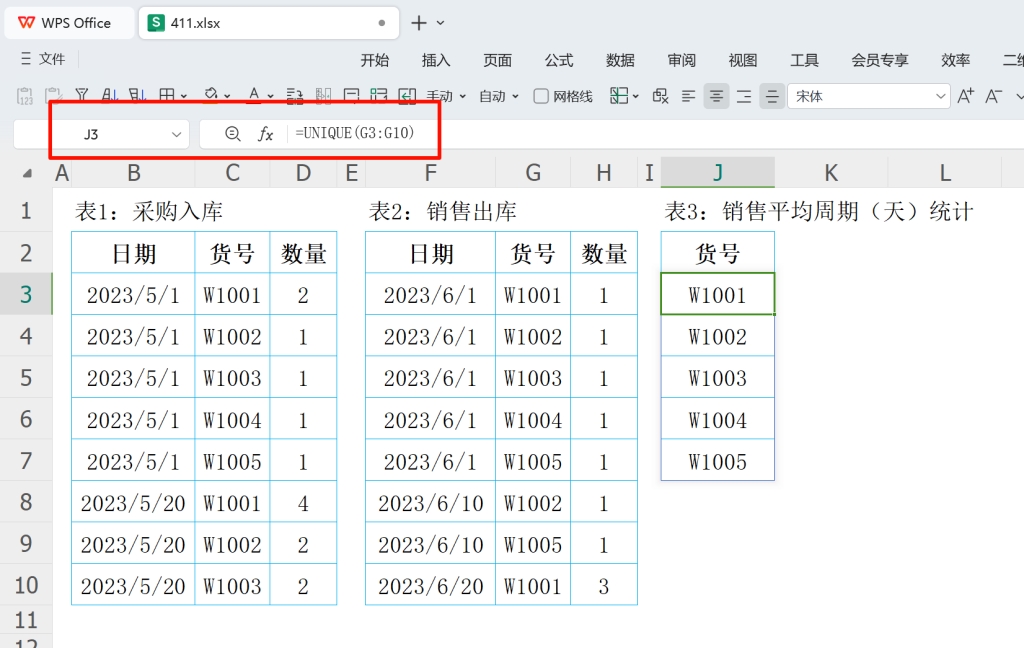Click the title 表3: 销售平均周期（天）统计
Viewport: 1024px width, 648px height.
818,211
